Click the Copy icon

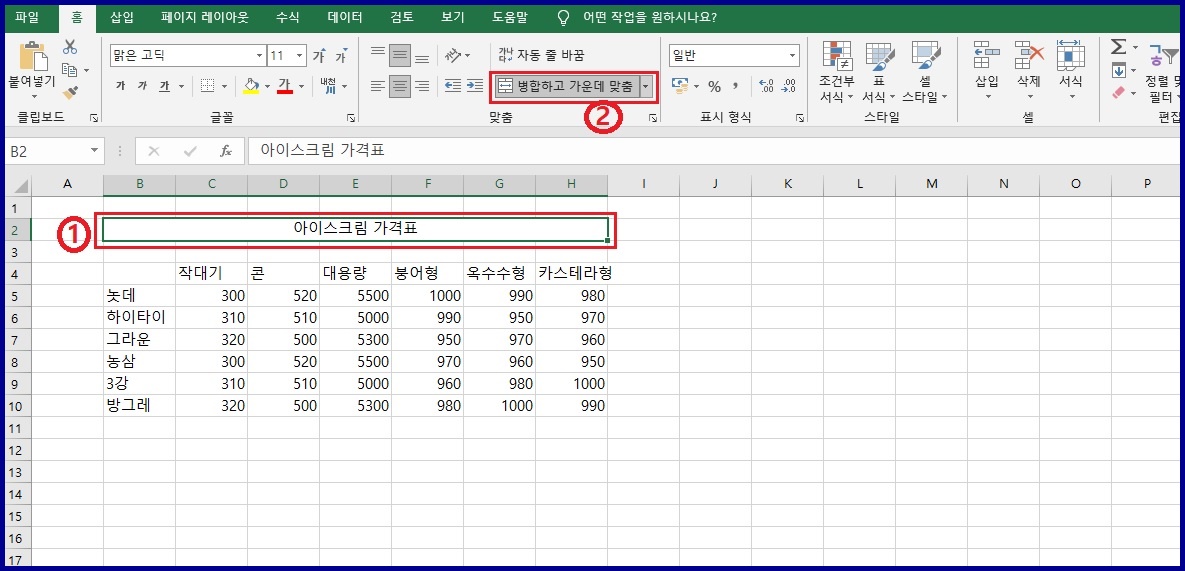pos(70,69)
